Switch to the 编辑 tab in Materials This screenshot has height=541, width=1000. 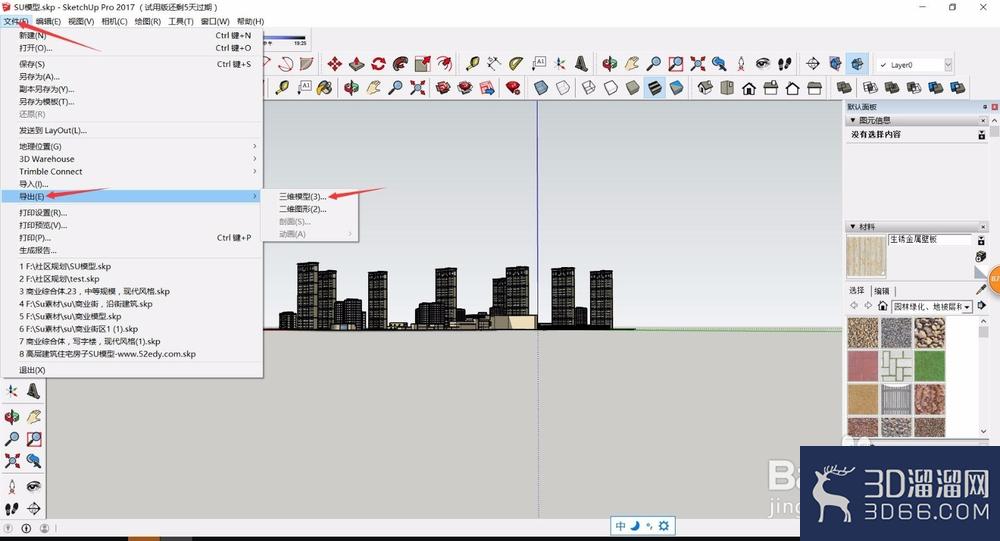pos(882,291)
